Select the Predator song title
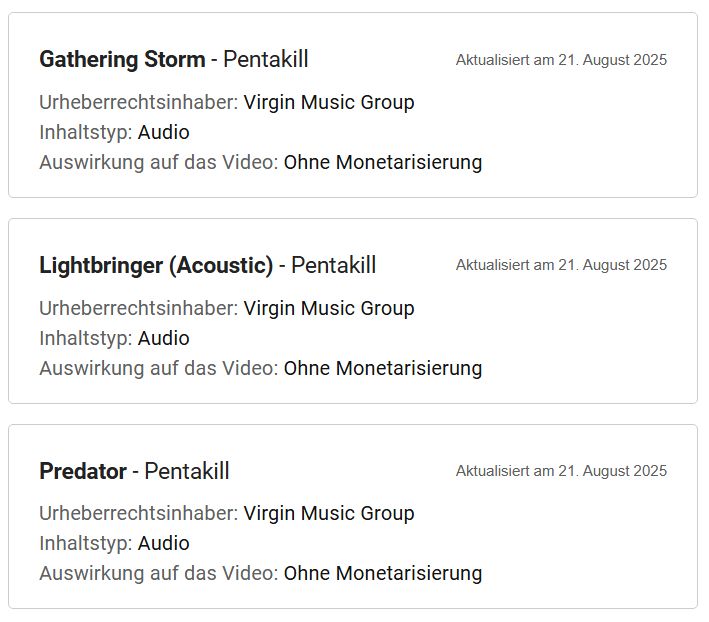709x622 pixels. (83, 471)
